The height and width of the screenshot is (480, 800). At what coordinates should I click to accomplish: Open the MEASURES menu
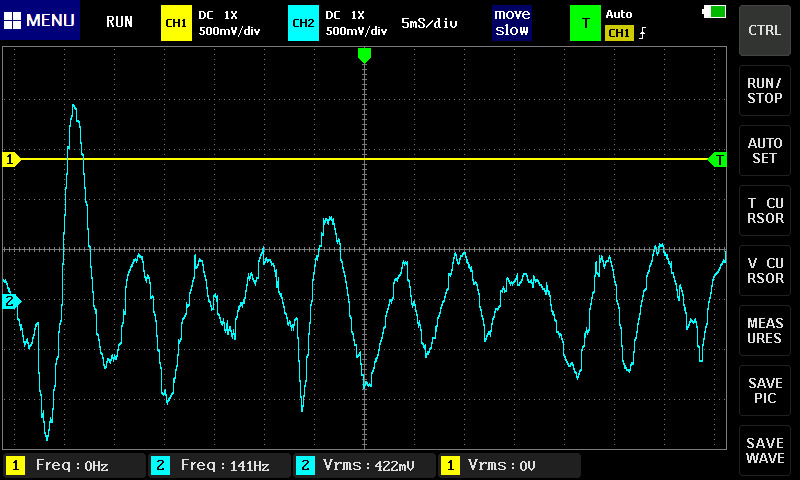765,331
